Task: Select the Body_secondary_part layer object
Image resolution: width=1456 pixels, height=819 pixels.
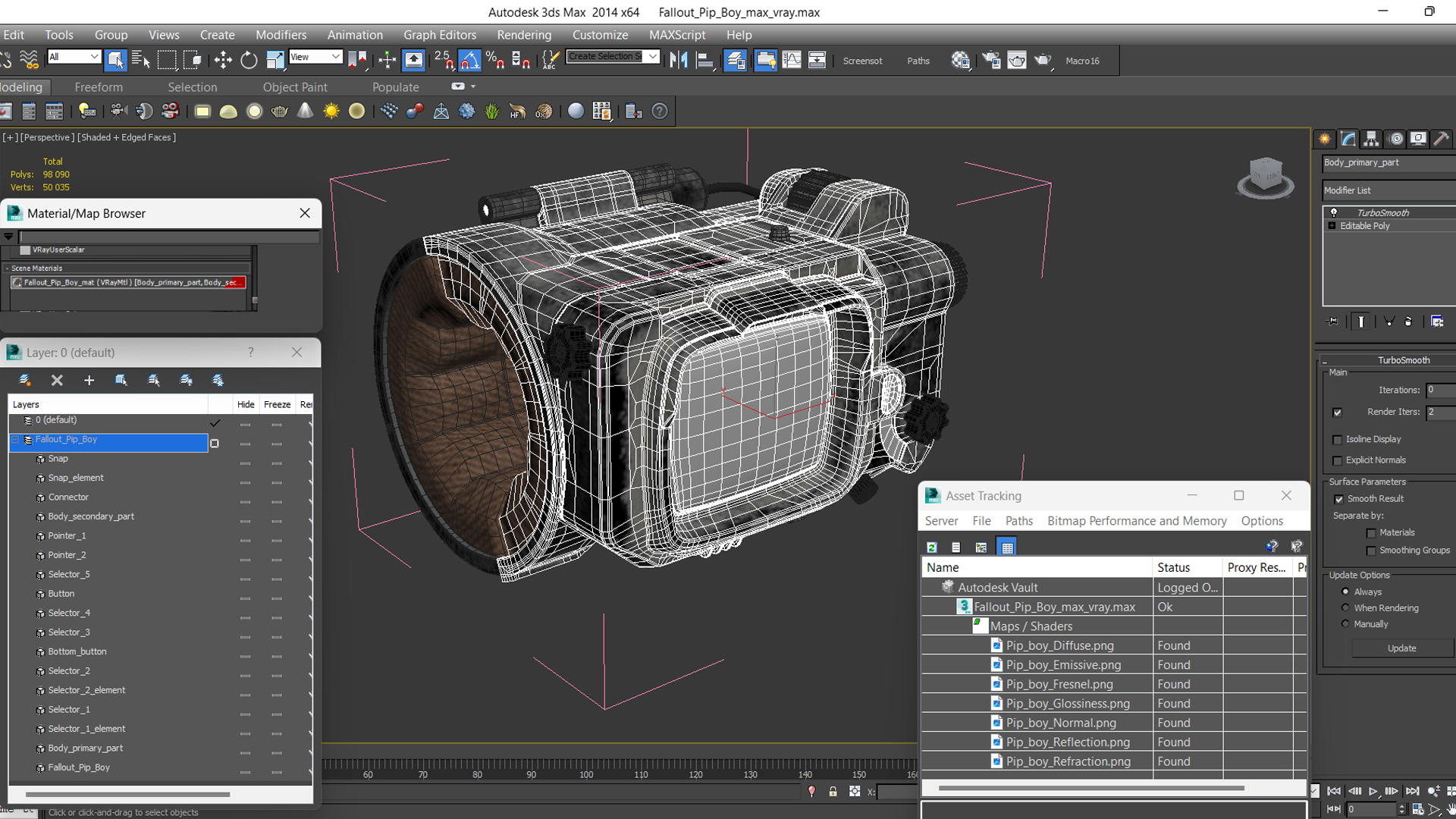Action: pos(91,516)
